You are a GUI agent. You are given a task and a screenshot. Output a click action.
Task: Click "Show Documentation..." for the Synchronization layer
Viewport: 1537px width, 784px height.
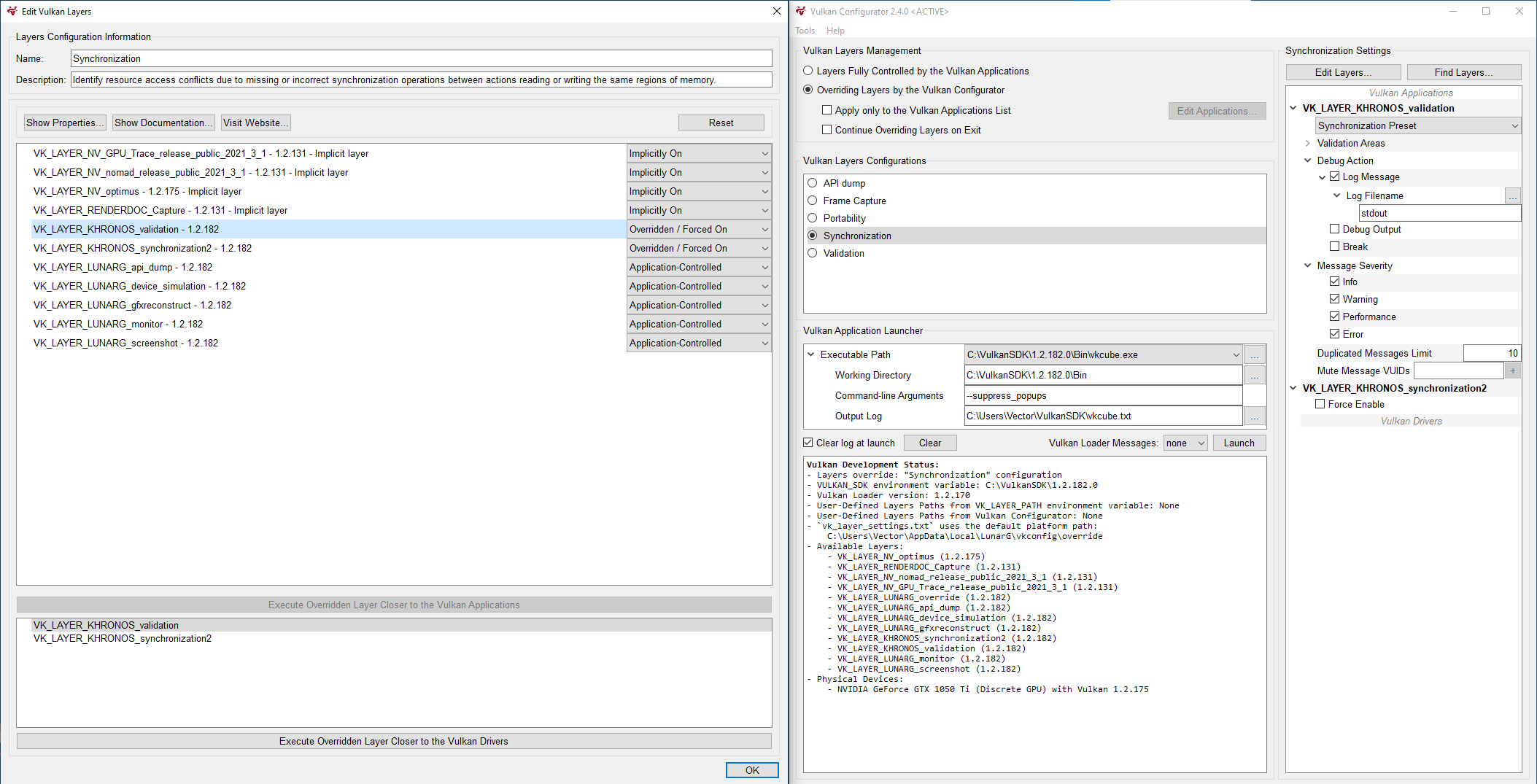tap(163, 123)
